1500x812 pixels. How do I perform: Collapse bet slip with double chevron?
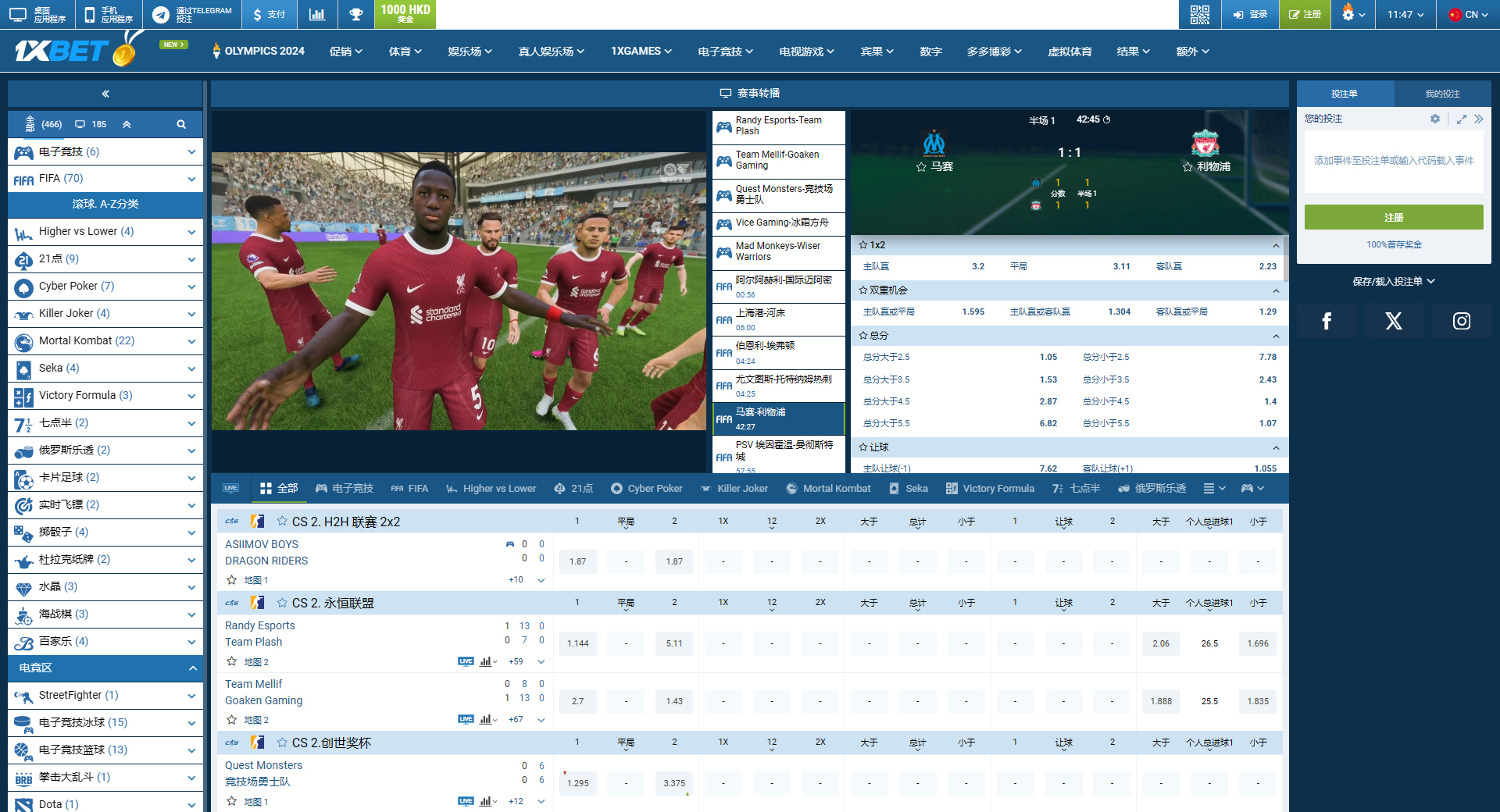tap(1479, 119)
